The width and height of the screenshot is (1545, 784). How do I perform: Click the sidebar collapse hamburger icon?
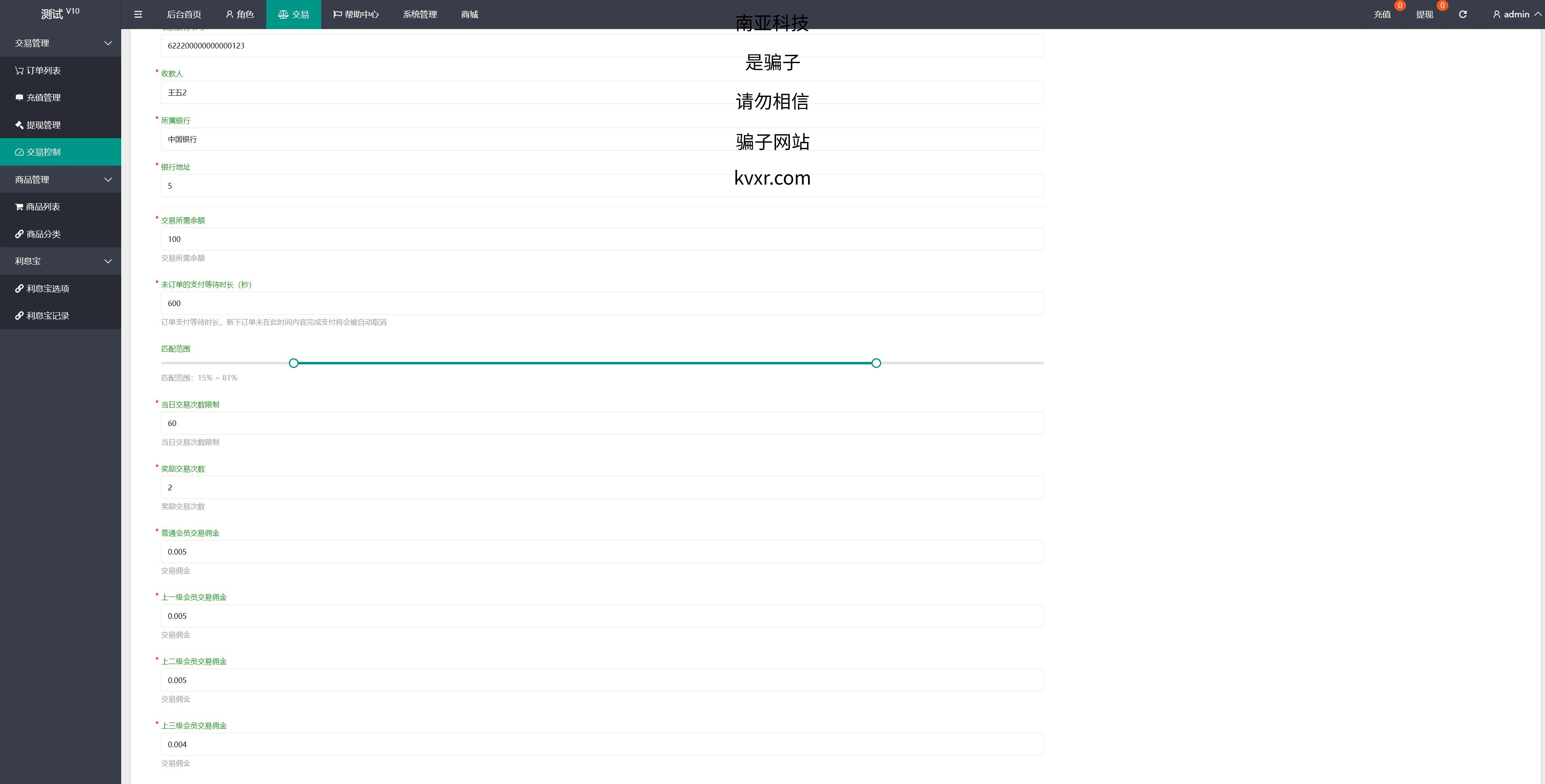[138, 15]
